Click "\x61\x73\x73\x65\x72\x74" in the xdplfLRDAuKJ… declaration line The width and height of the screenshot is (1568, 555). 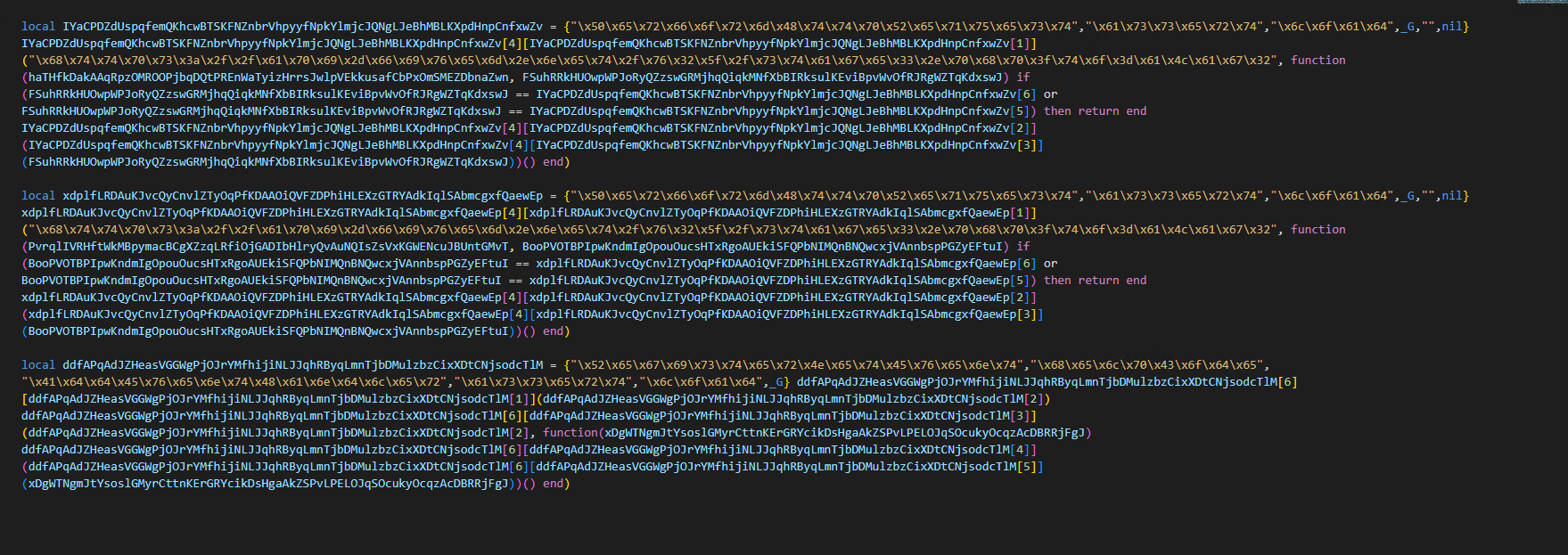(x=1174, y=196)
